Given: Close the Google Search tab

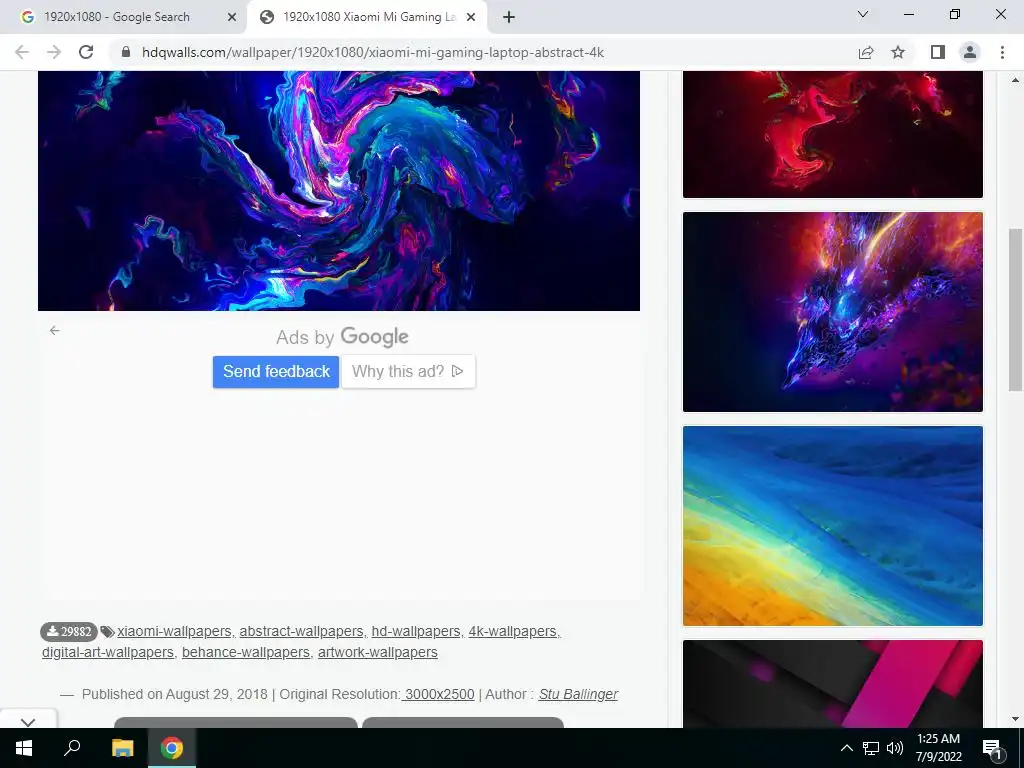Looking at the screenshot, I should tap(232, 17).
